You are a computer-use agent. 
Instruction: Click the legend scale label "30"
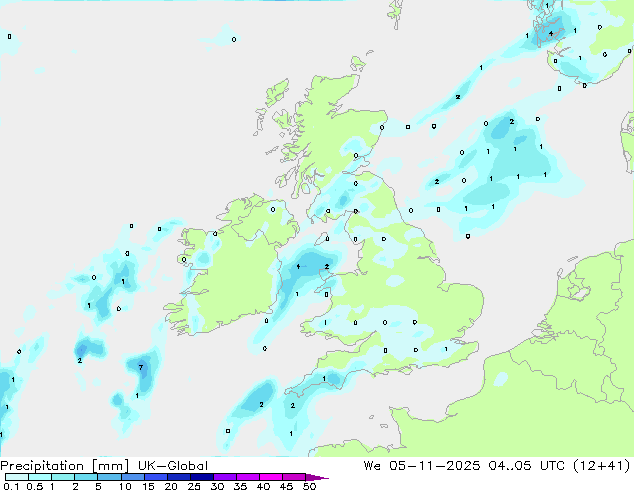point(217,486)
